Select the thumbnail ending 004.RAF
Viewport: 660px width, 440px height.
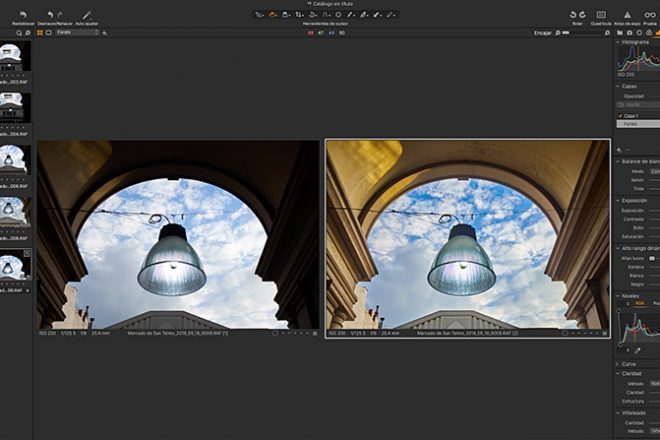pyautogui.click(x=15, y=108)
